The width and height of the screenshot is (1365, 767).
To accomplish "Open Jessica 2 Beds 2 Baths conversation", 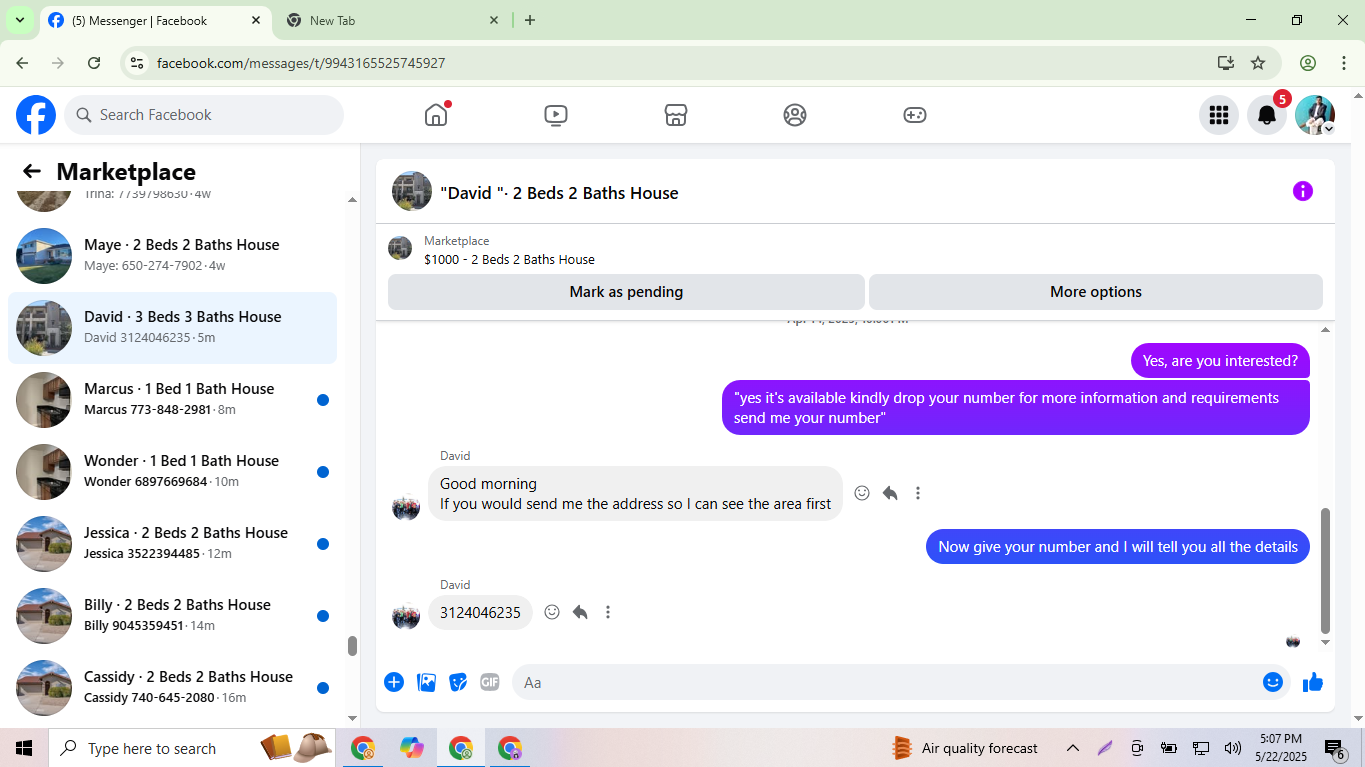I will (x=172, y=544).
